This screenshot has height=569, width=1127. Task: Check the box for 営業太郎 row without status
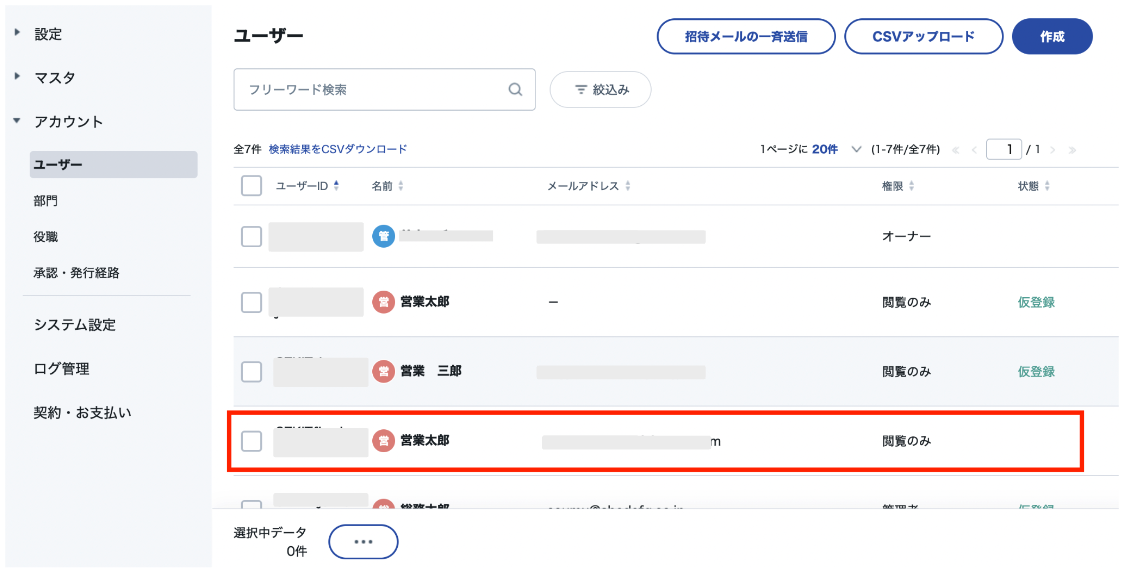pyautogui.click(x=251, y=441)
